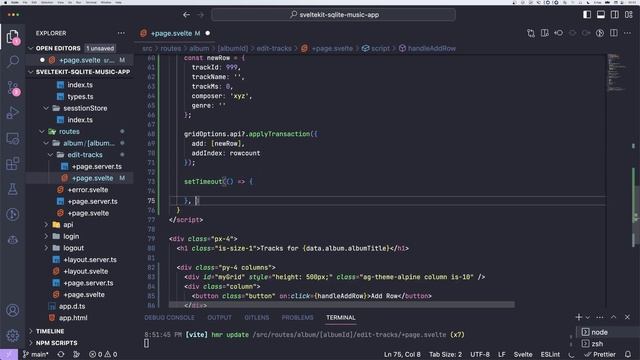The image size is (640, 360).
Task: Close the terminal panel
Action: [x=627, y=317]
